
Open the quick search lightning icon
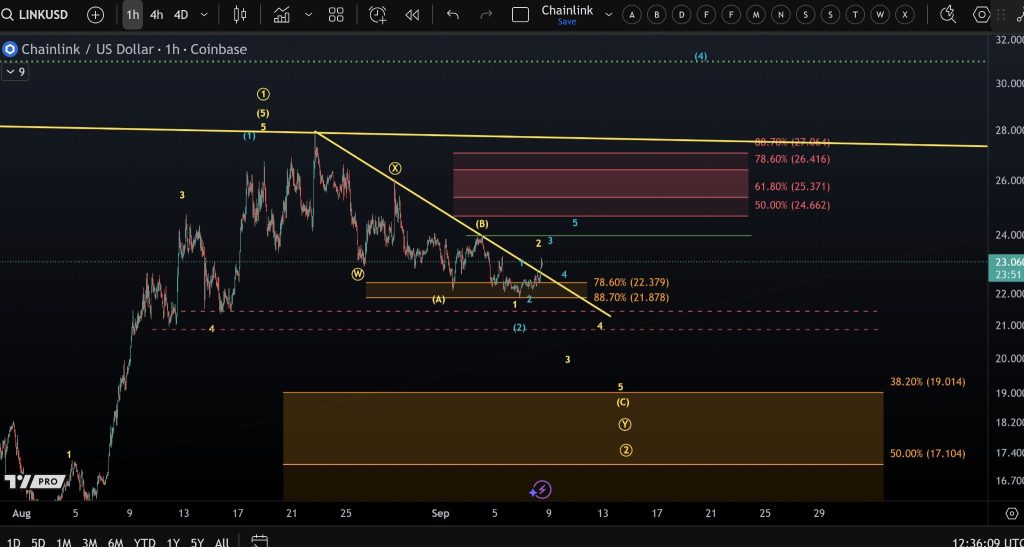pyautogui.click(x=948, y=15)
